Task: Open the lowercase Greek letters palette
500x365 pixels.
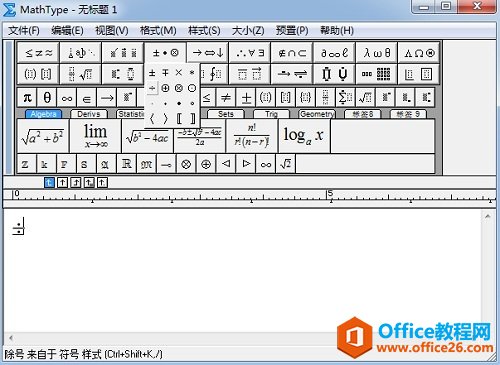Action: [377, 53]
